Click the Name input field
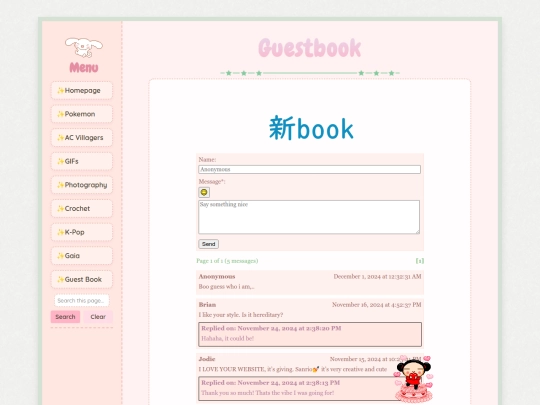540x405 pixels. coord(309,169)
